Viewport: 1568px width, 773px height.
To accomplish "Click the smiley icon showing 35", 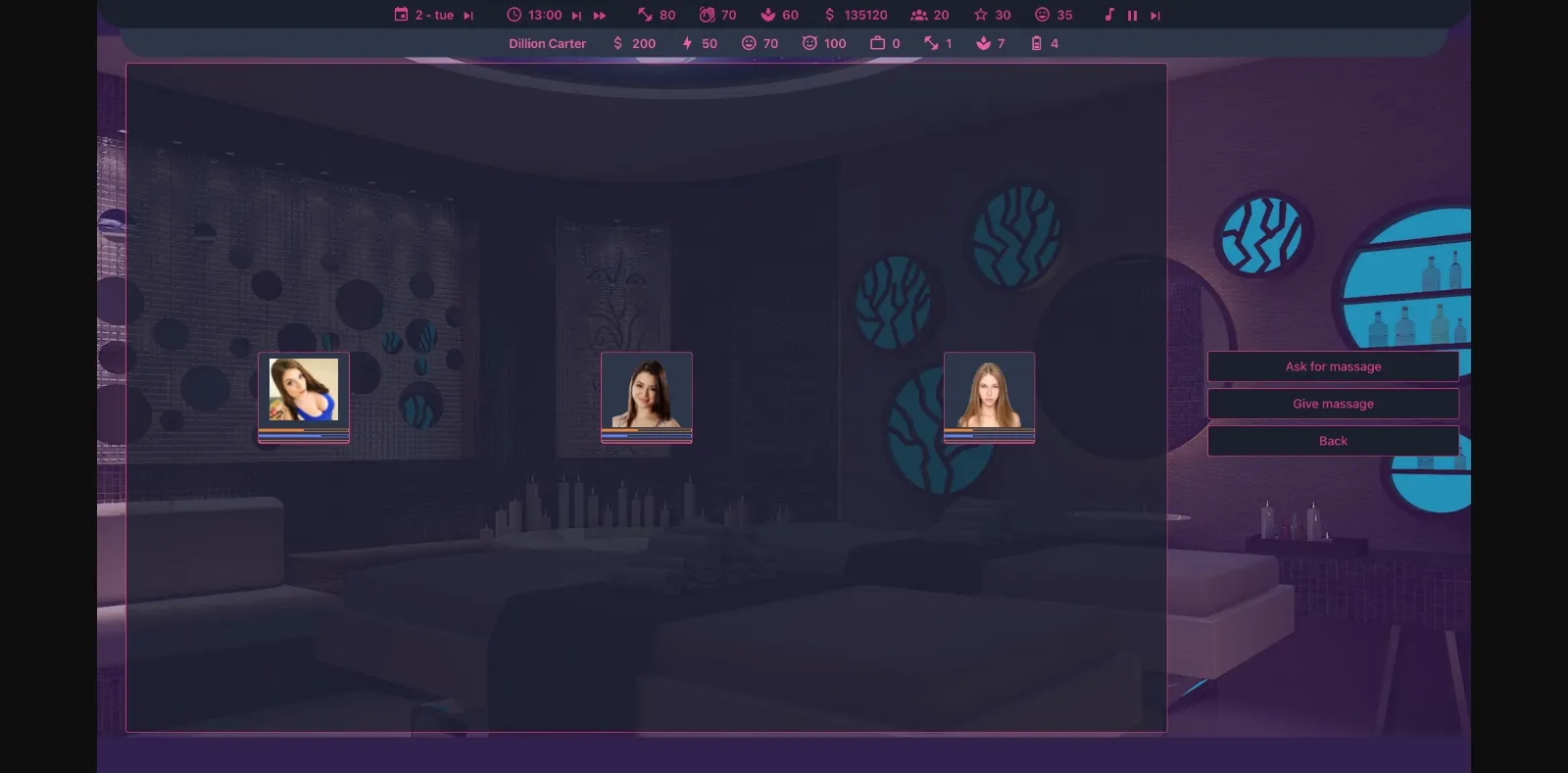I will 1042,15.
